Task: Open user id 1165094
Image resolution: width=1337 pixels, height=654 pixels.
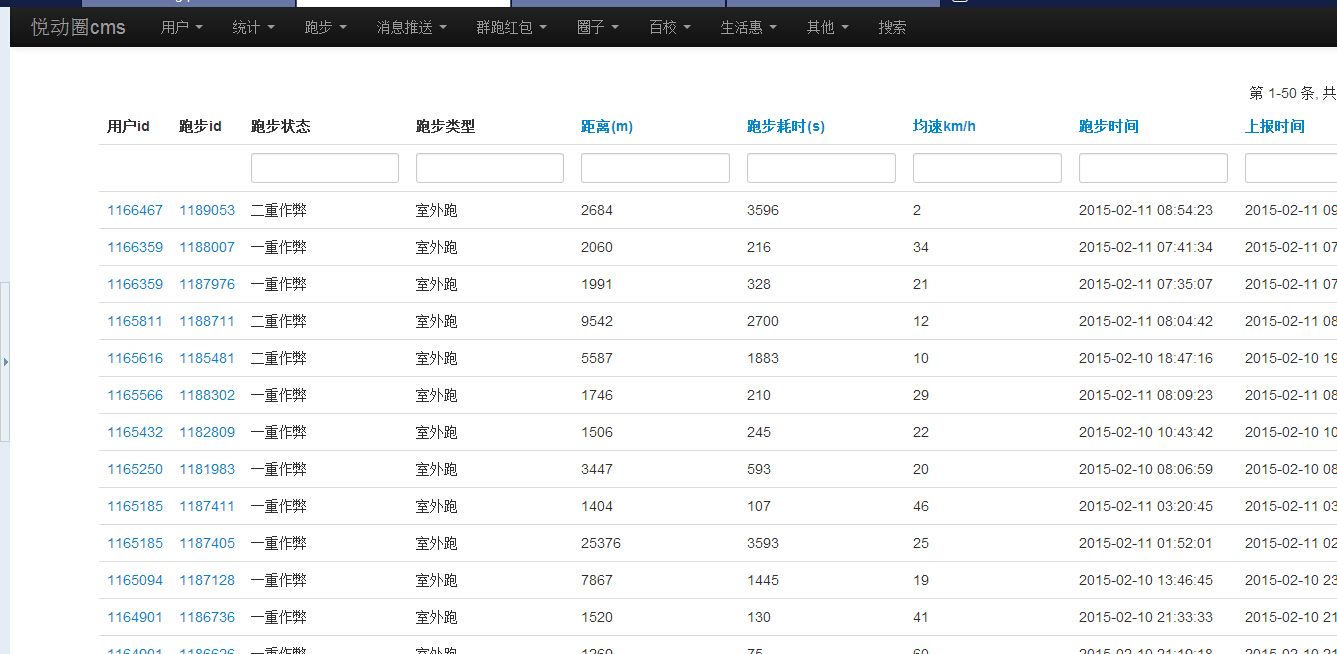Action: [x=135, y=580]
